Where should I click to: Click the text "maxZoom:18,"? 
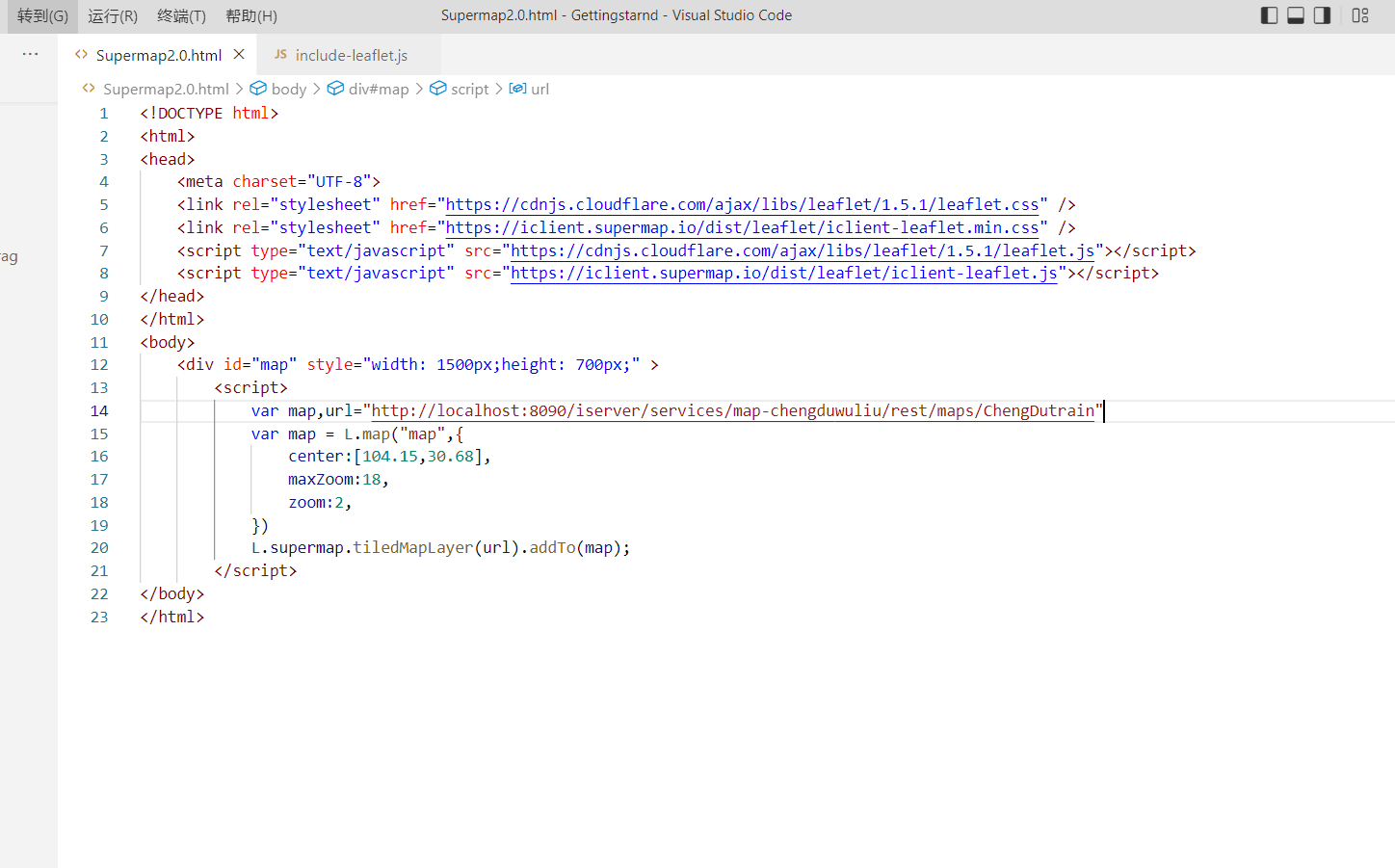(338, 479)
